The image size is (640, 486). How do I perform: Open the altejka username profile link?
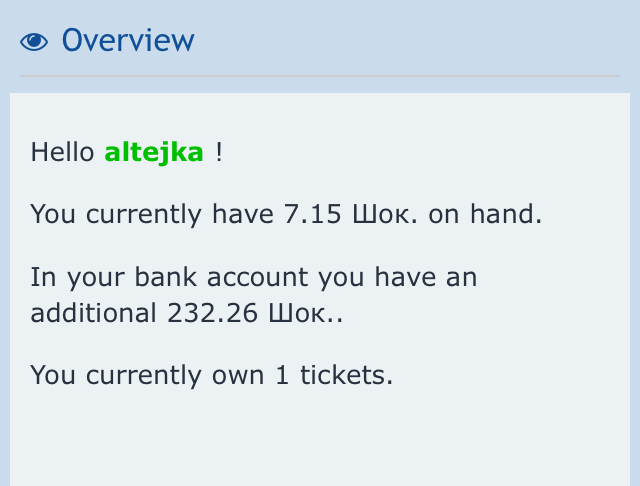(x=154, y=153)
